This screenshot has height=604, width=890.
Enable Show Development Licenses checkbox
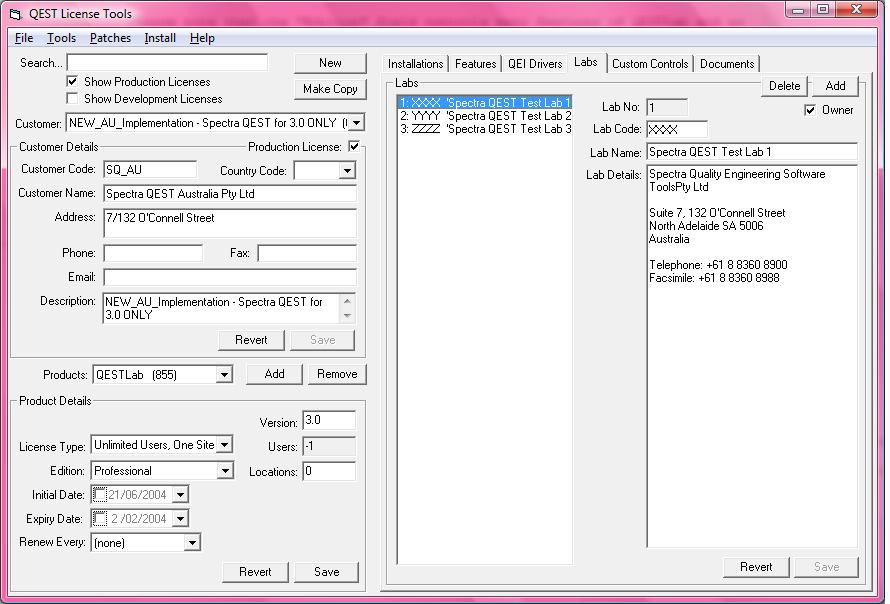72,99
